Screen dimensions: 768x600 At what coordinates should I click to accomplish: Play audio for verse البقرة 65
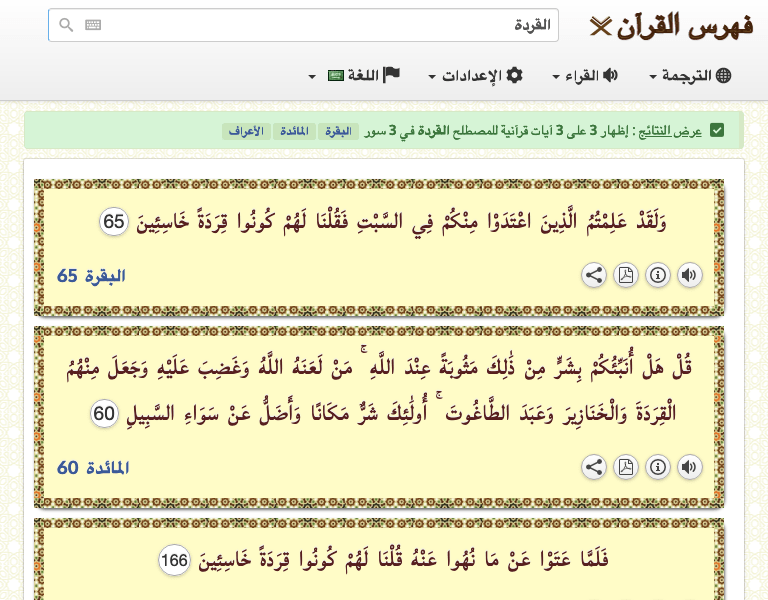tap(689, 276)
